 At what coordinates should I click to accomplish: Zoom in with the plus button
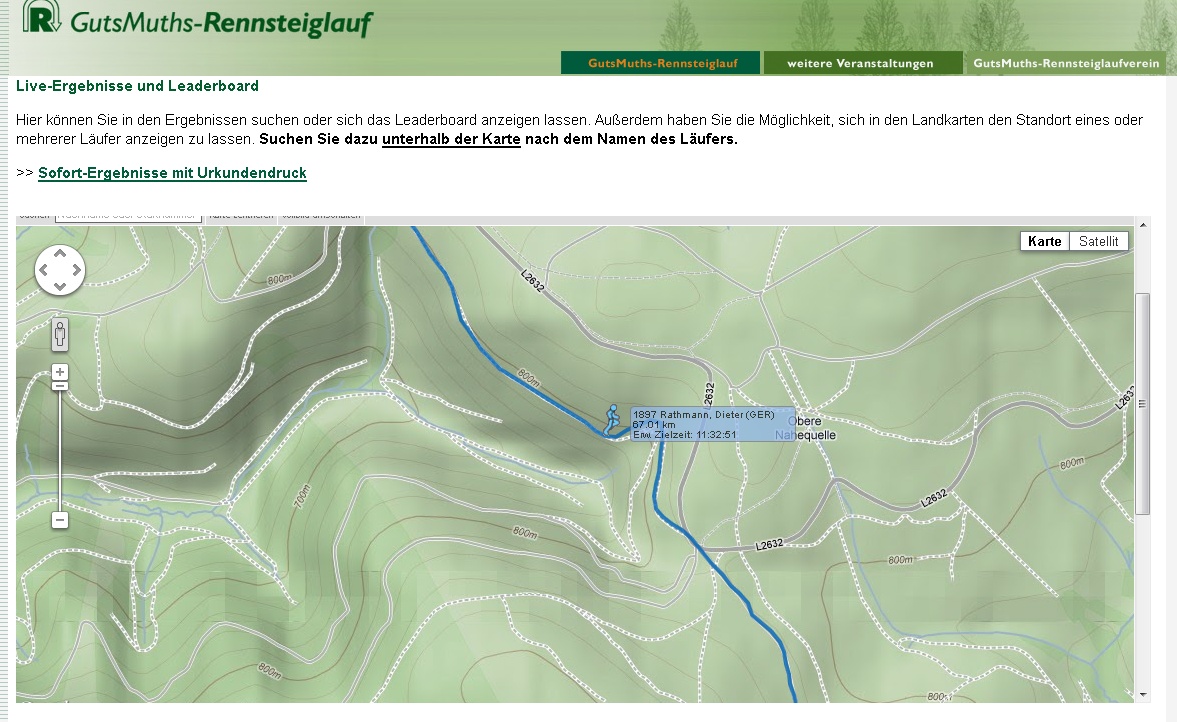tap(60, 372)
